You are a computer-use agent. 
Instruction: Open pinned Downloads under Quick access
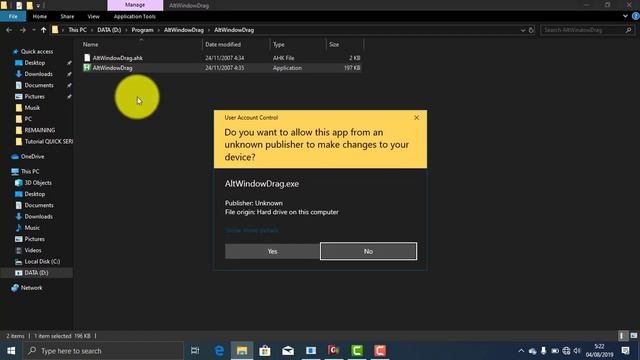click(38, 74)
